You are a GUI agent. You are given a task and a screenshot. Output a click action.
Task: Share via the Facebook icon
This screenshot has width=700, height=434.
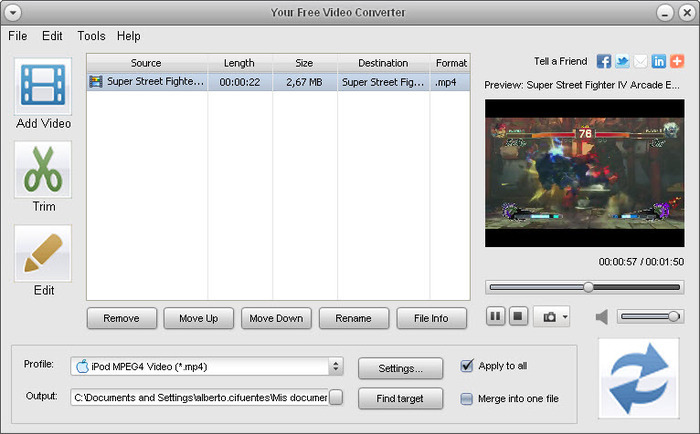coord(604,61)
